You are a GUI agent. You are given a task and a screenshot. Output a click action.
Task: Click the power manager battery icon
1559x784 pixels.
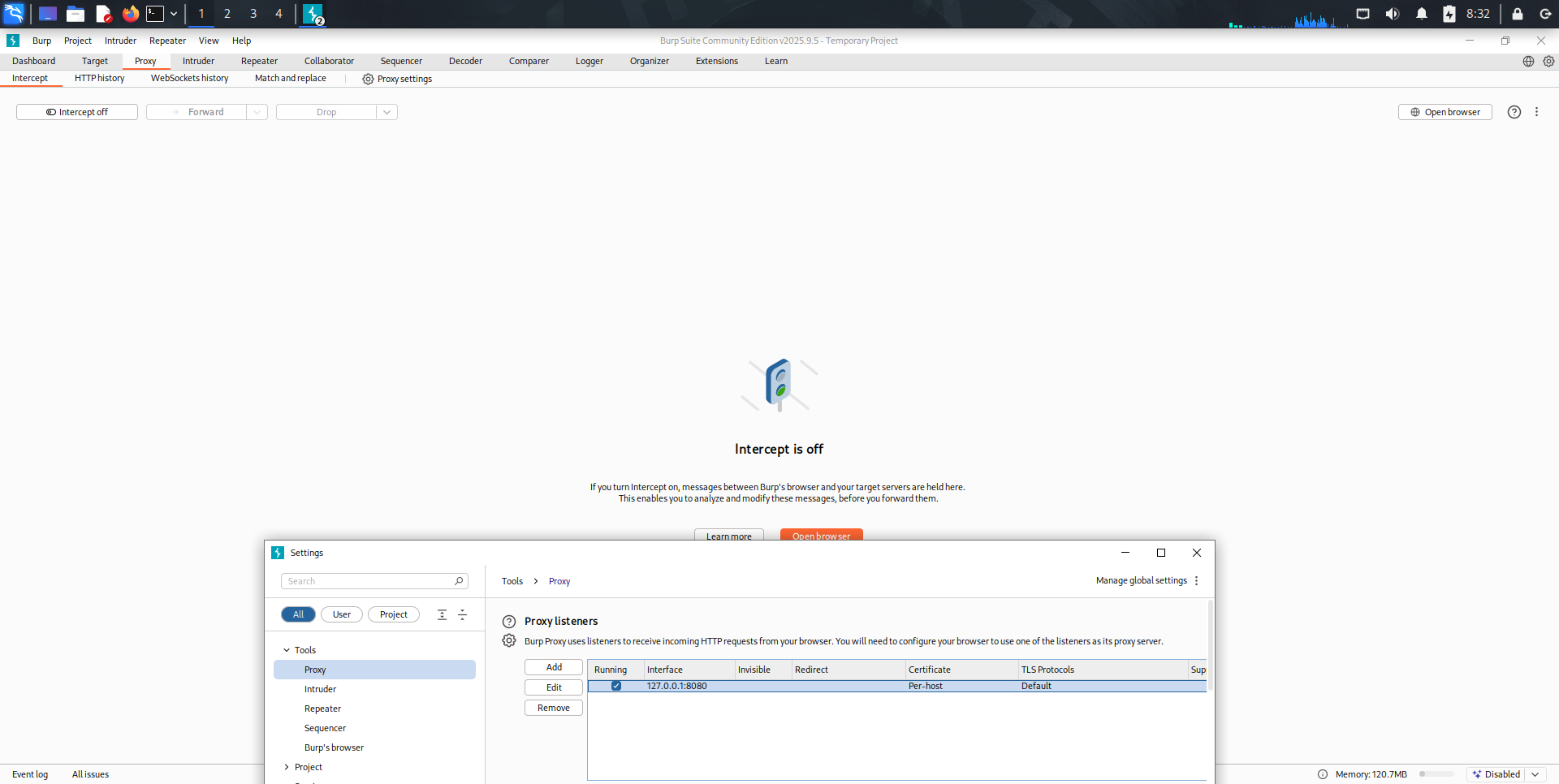click(x=1449, y=14)
